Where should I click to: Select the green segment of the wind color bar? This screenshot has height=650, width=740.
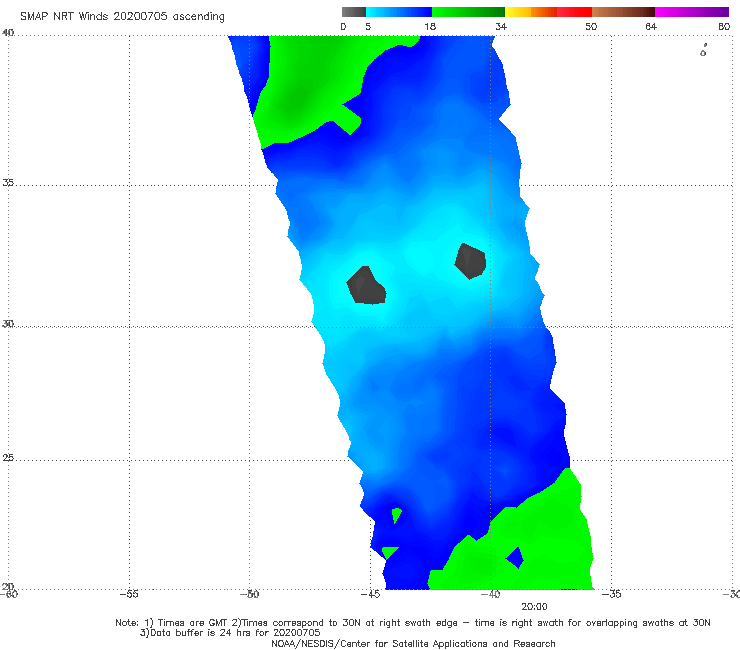tap(468, 12)
